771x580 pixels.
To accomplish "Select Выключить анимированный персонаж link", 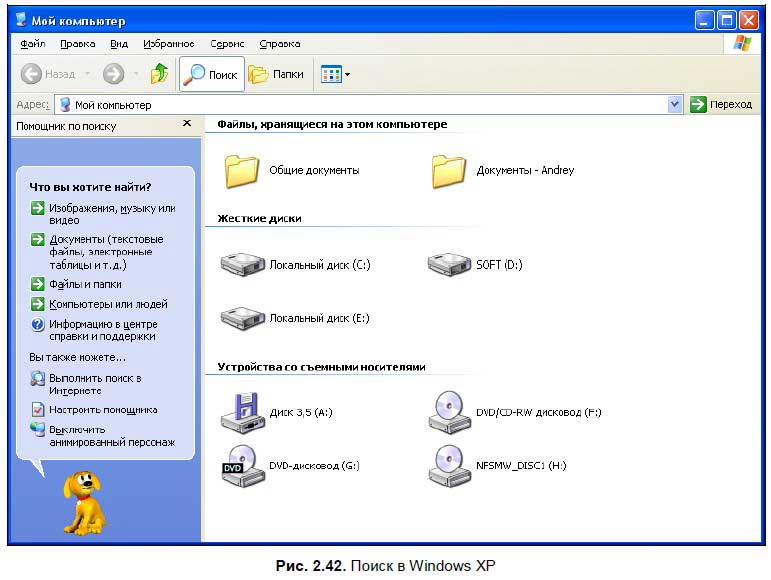I will point(112,436).
